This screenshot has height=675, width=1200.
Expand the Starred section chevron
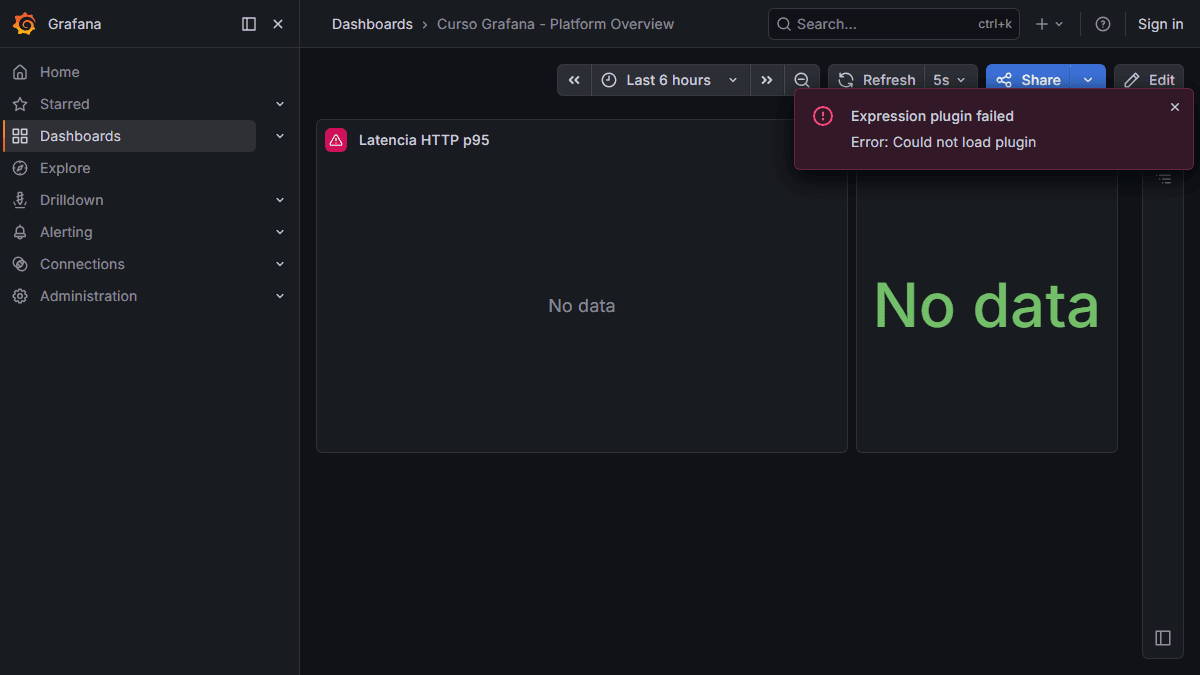[280, 104]
